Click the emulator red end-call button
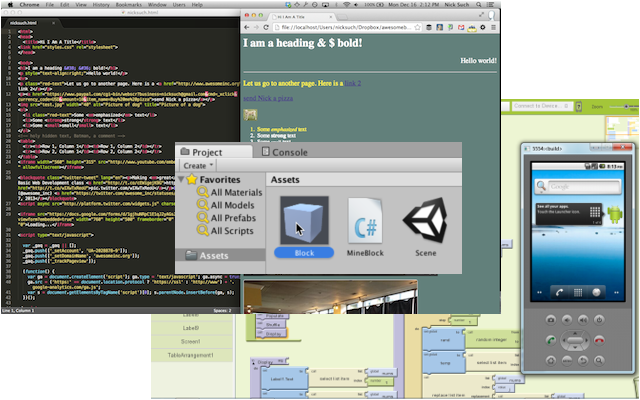Viewport: 640px width, 400px height. 599,340
